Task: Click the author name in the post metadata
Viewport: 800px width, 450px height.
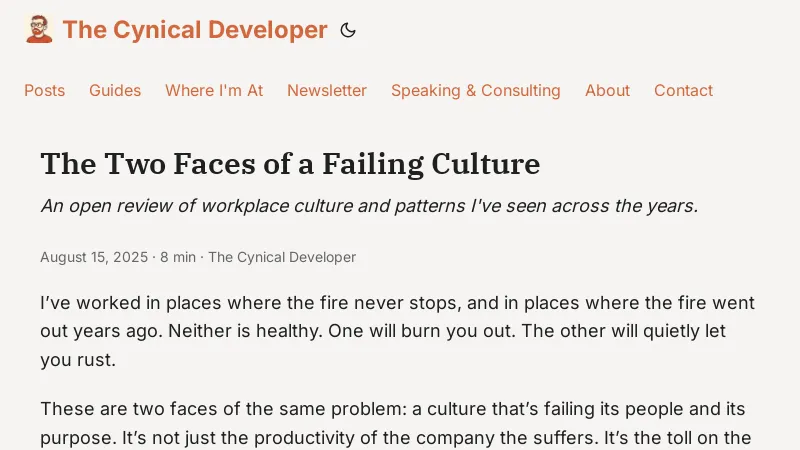Action: [282, 257]
